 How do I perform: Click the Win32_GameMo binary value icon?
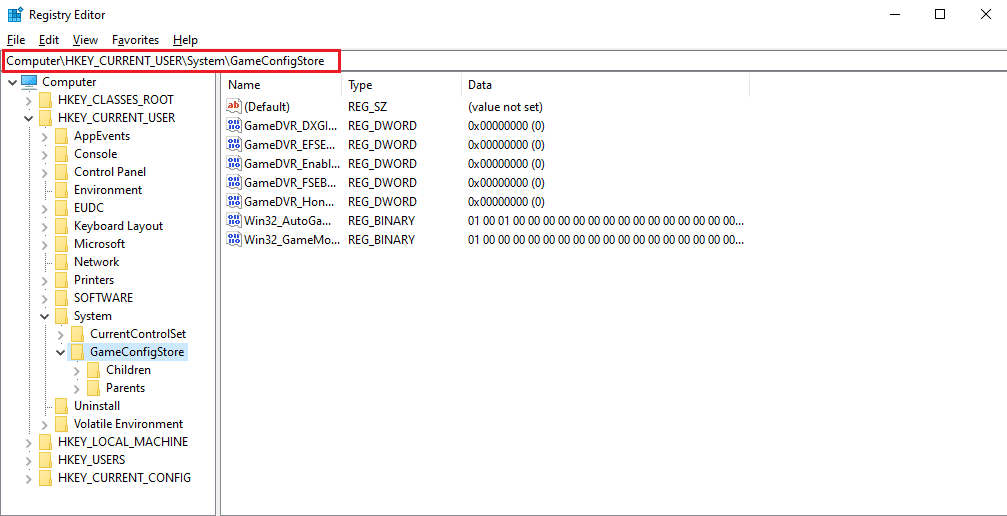click(x=234, y=240)
